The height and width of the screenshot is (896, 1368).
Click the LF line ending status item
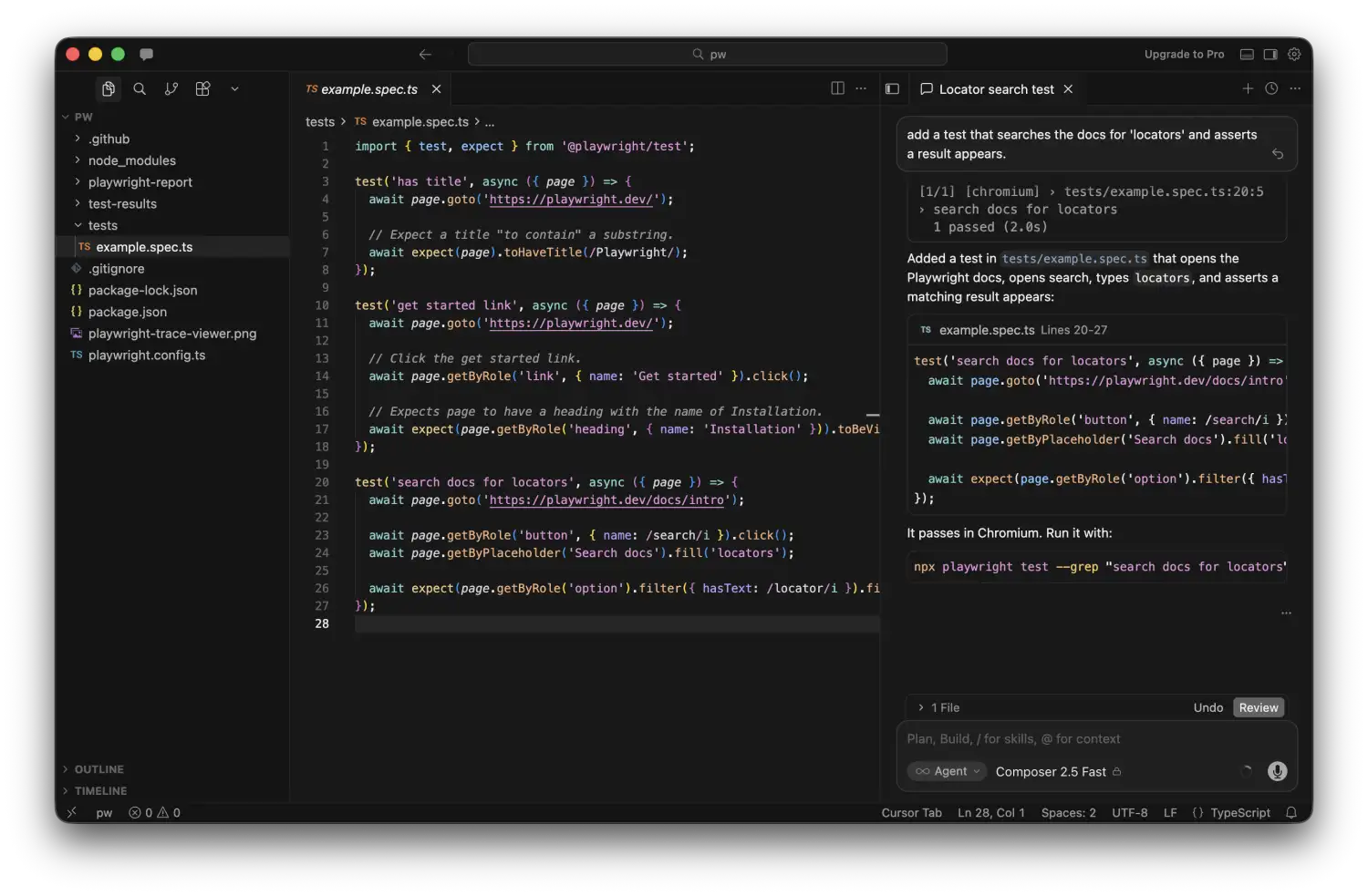click(x=1170, y=812)
